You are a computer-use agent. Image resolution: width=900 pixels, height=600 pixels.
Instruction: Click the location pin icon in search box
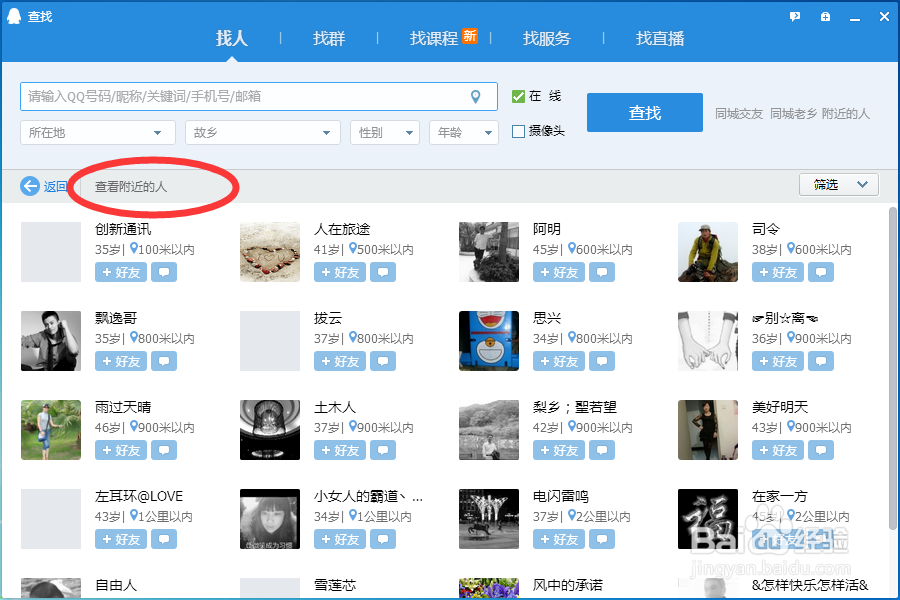click(476, 97)
